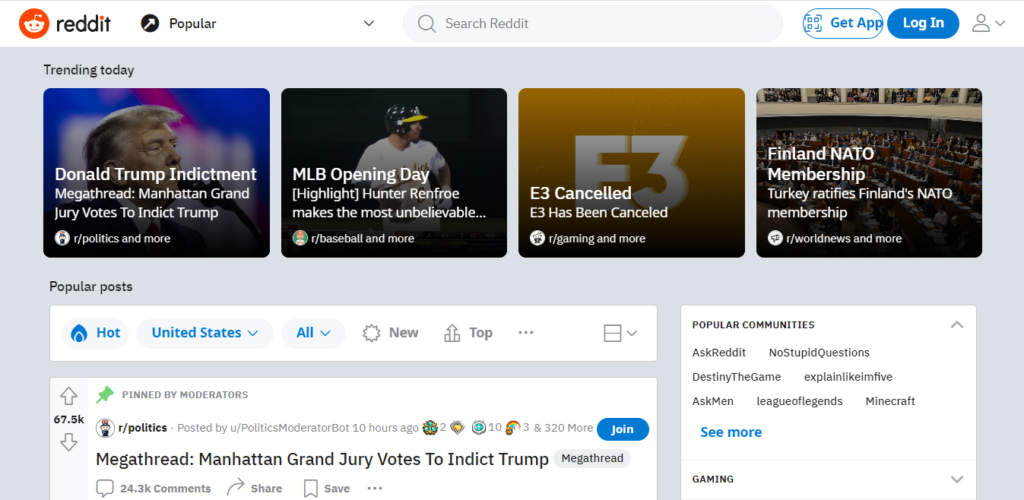Click '& 320 More' awards text
This screenshot has height=500, width=1024.
point(563,428)
